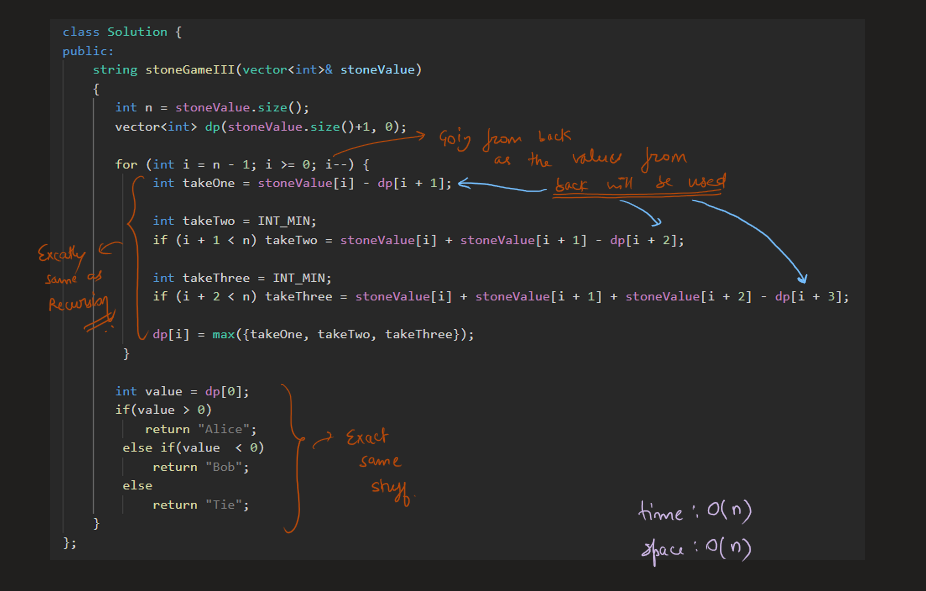Click the vector dp initialization line

click(260, 127)
